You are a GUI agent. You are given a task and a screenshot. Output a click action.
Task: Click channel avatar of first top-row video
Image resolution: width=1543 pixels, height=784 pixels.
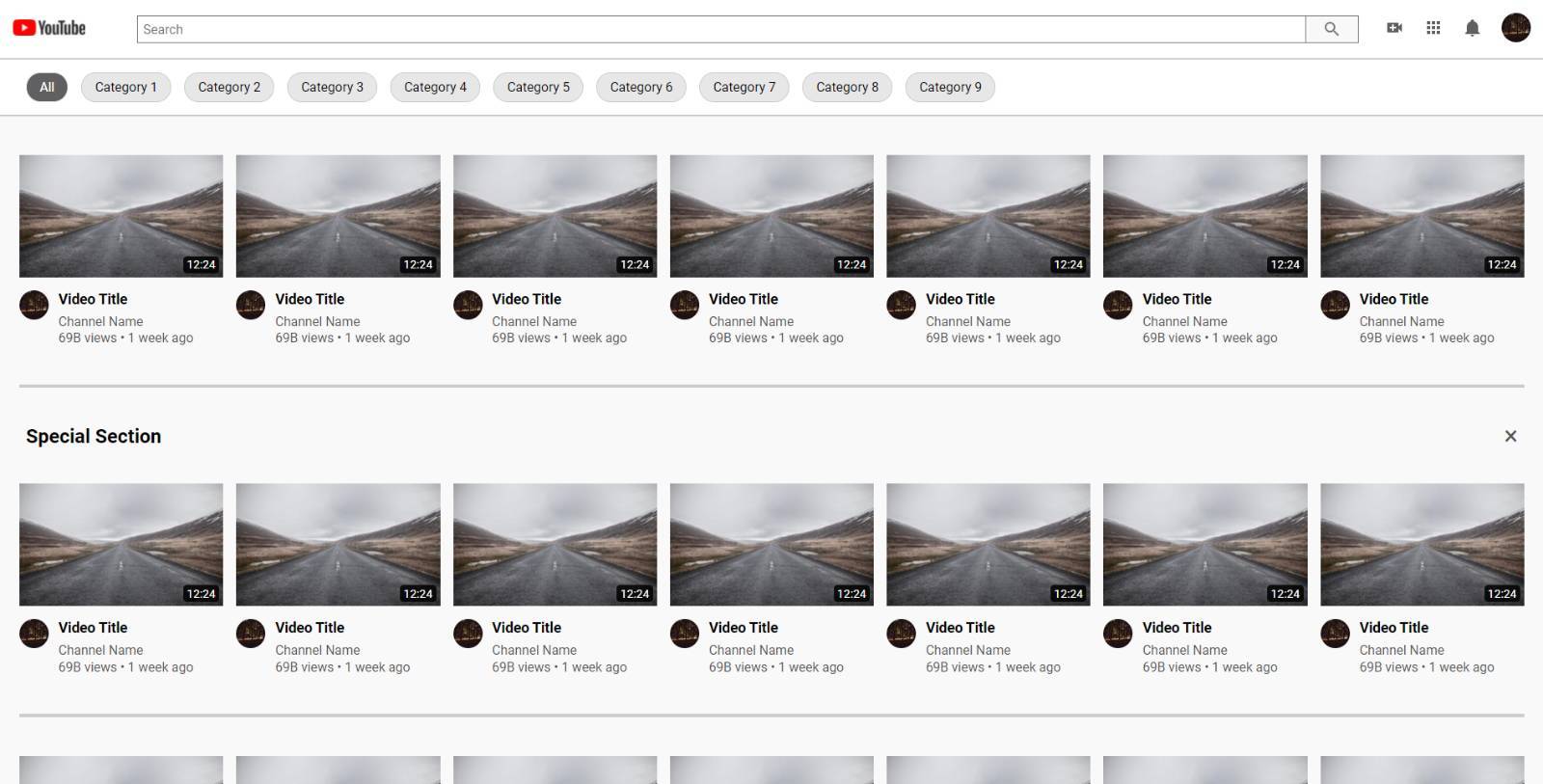click(34, 306)
